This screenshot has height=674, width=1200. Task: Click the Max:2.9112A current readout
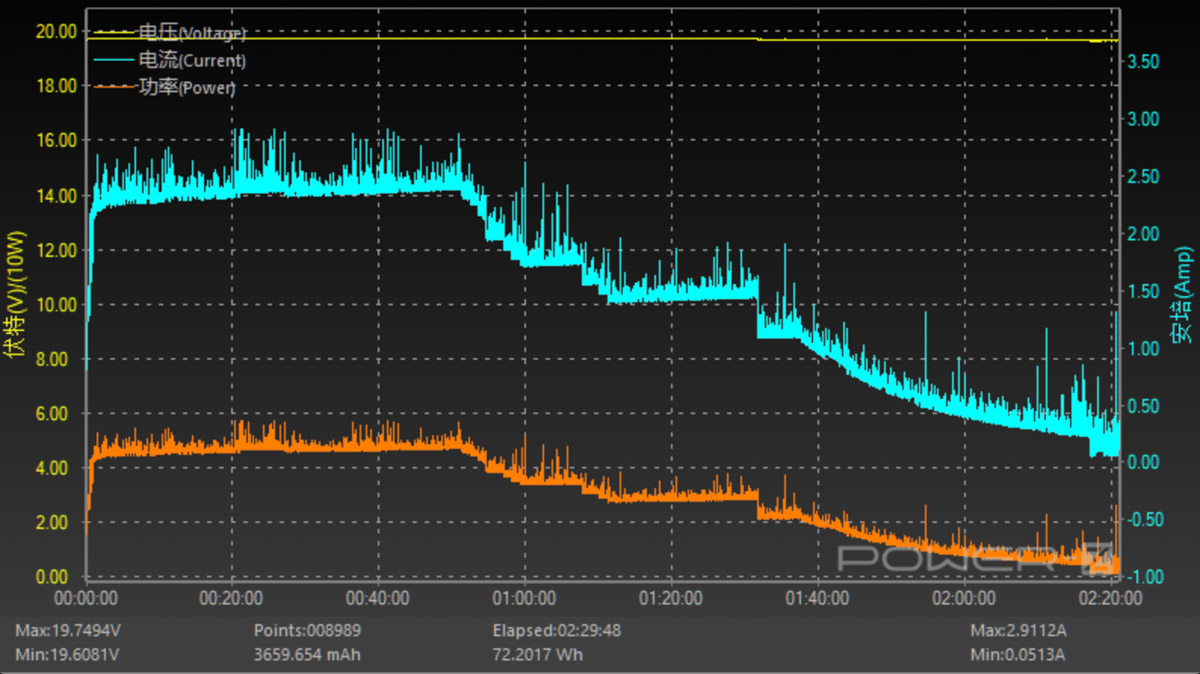point(1019,631)
